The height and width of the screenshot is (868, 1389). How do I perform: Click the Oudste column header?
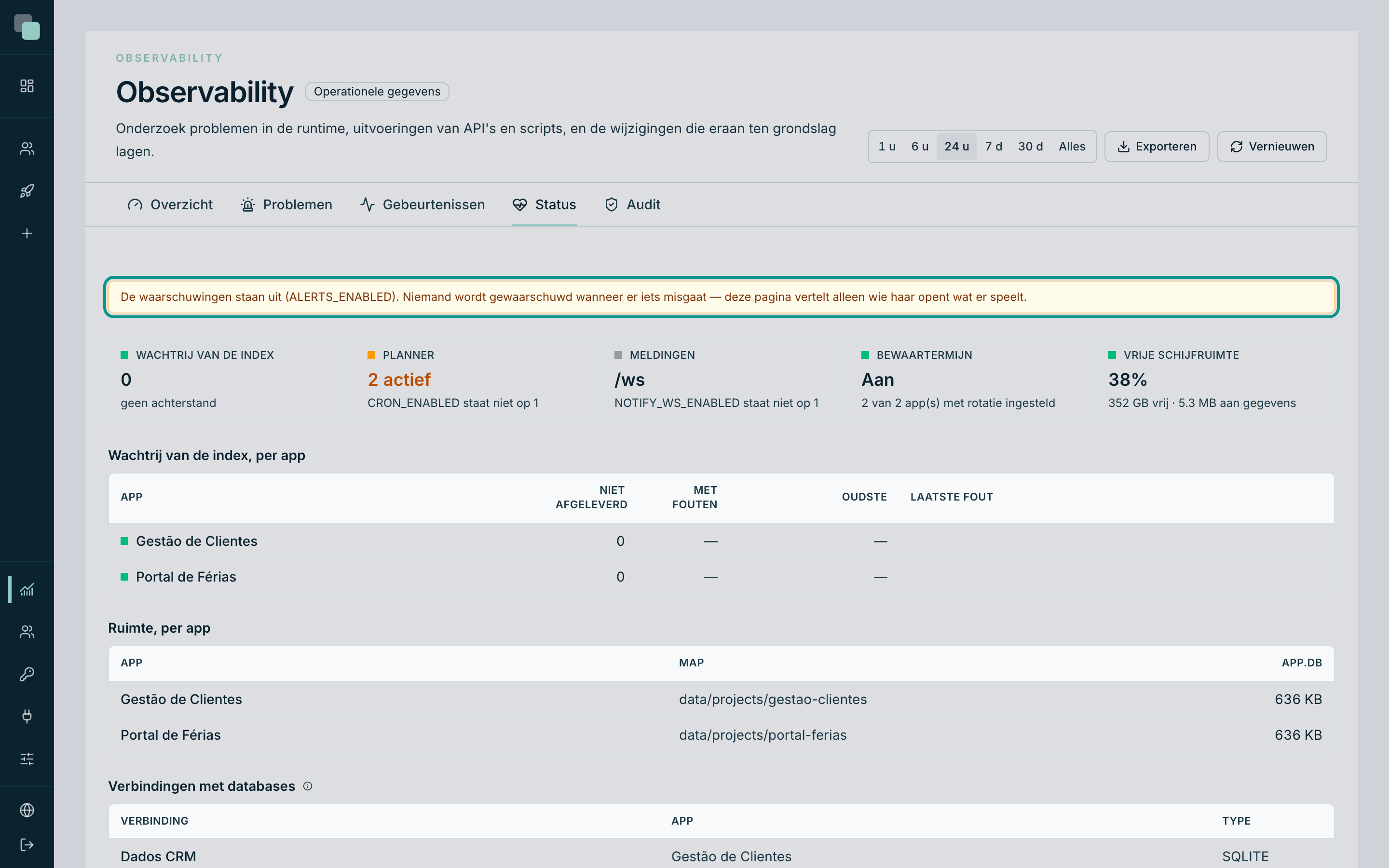(864, 497)
